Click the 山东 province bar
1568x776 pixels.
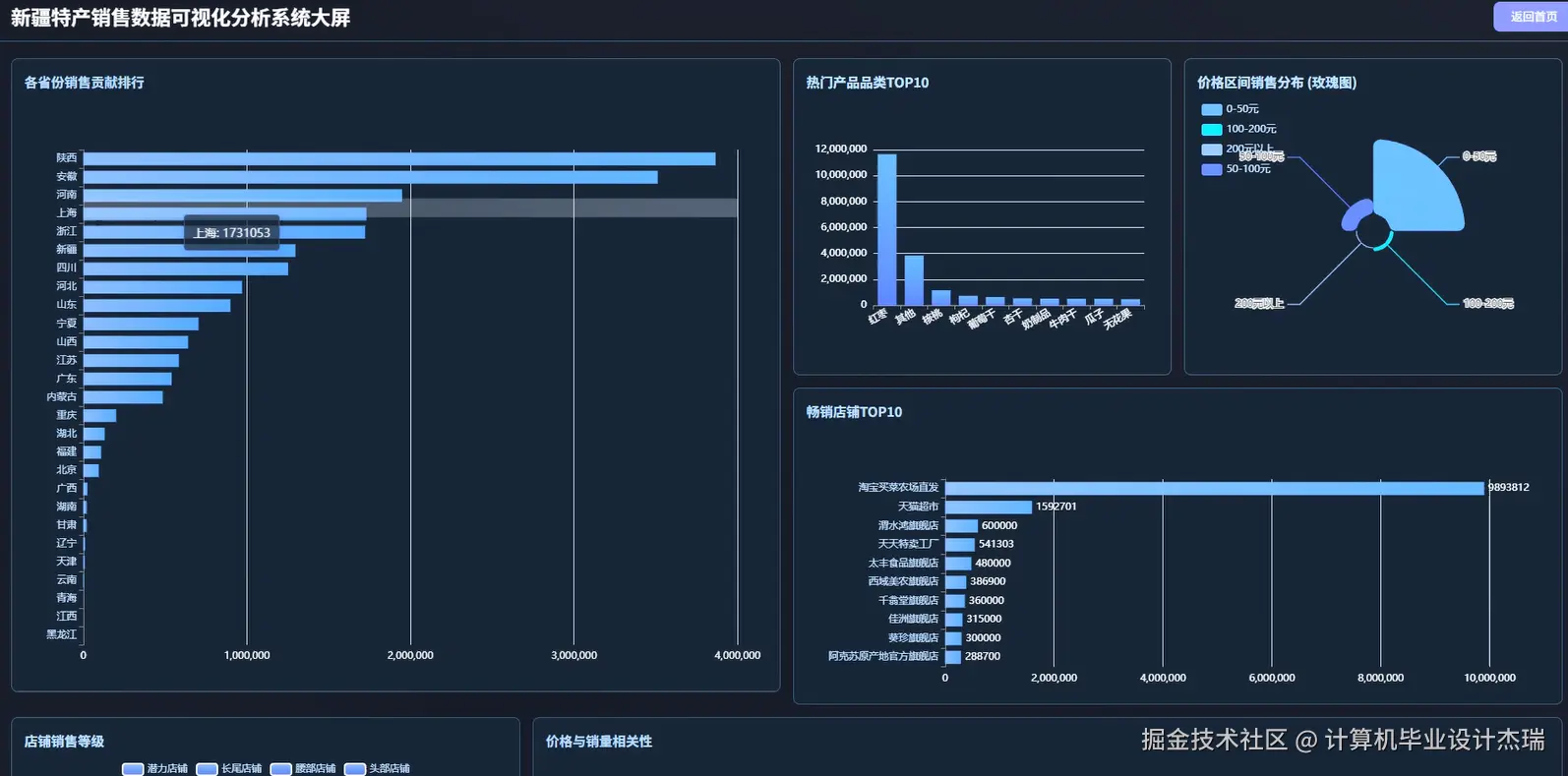pyautogui.click(x=156, y=305)
